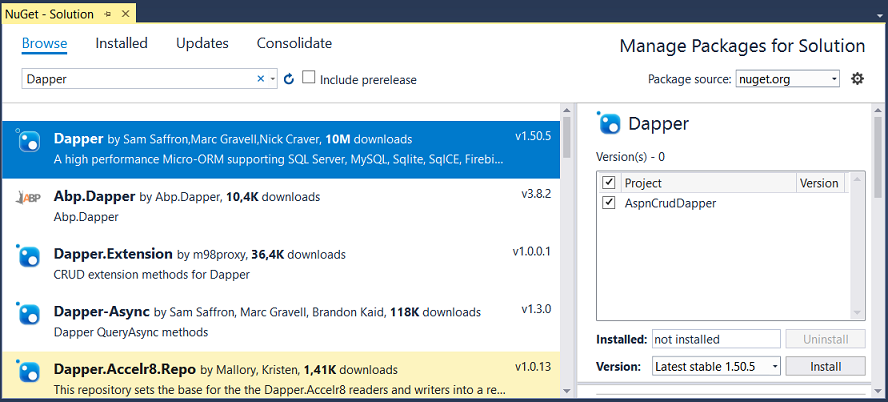Click the v3.8.2 version label
Screen dimensions: 888x402
point(536,194)
